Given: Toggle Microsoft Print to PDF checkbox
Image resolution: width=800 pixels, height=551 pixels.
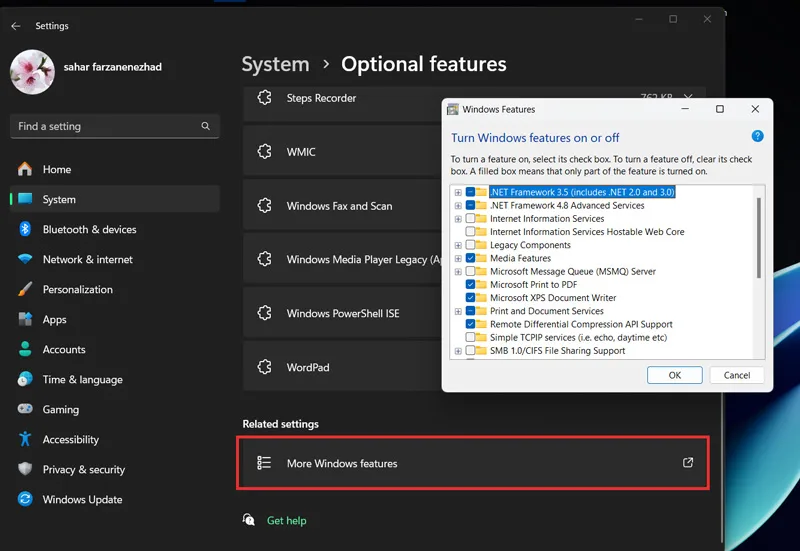Looking at the screenshot, I should pos(470,284).
